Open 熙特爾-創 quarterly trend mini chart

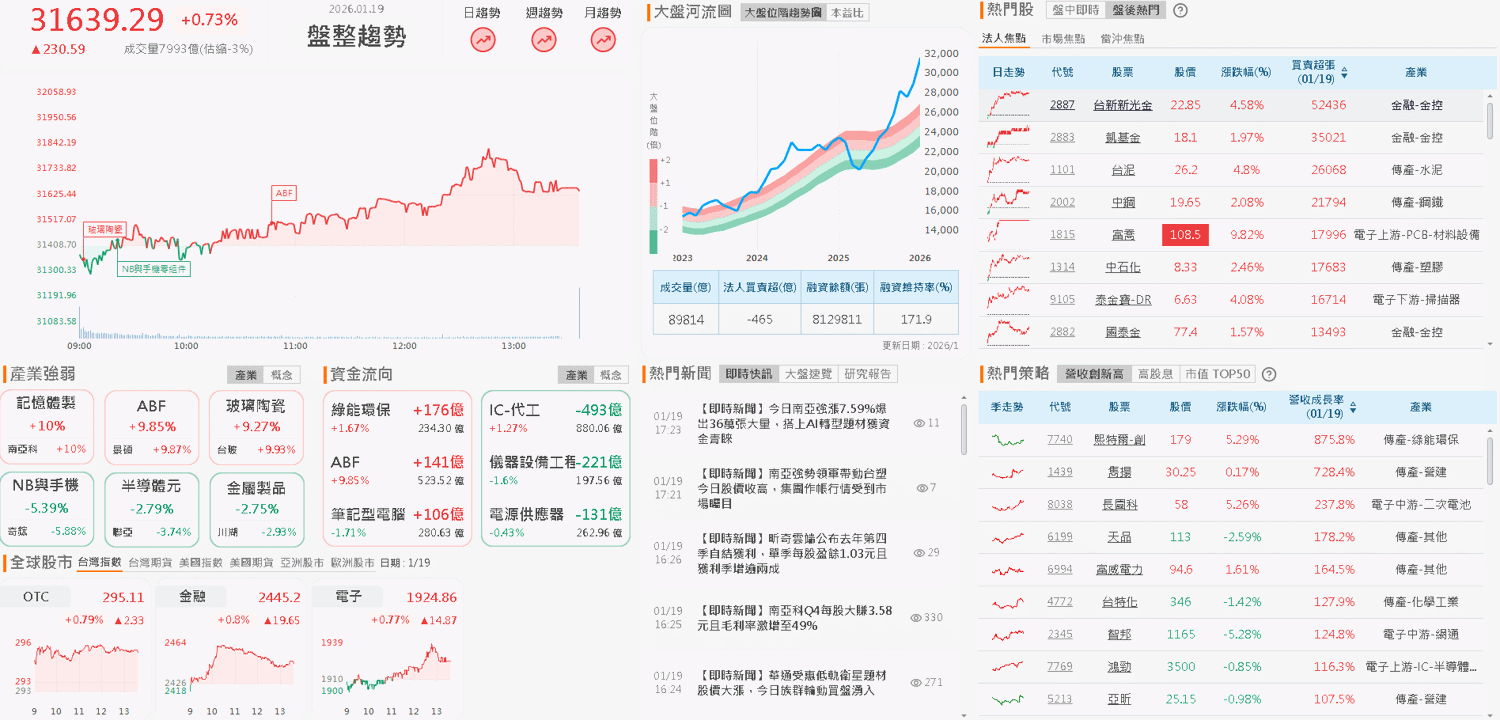(x=1008, y=440)
